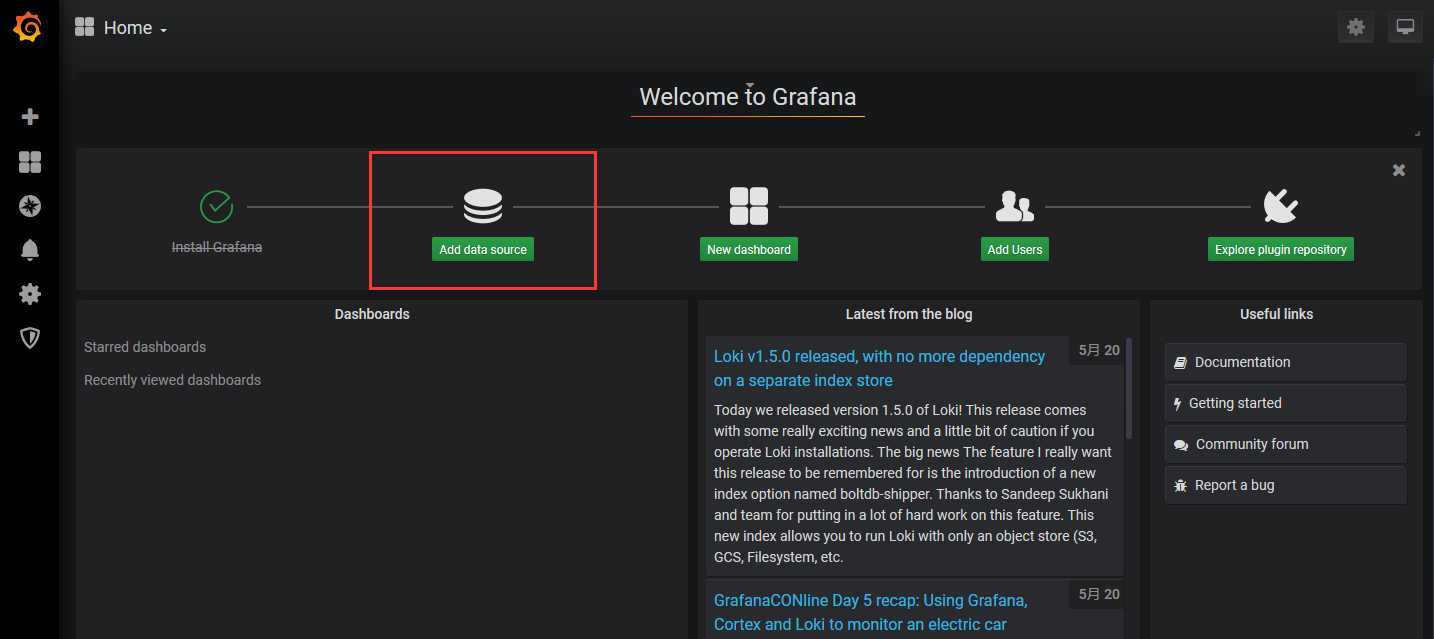Viewport: 1434px width, 639px height.
Task: Click the bug icon next to Report a bug
Action: pyautogui.click(x=1181, y=485)
